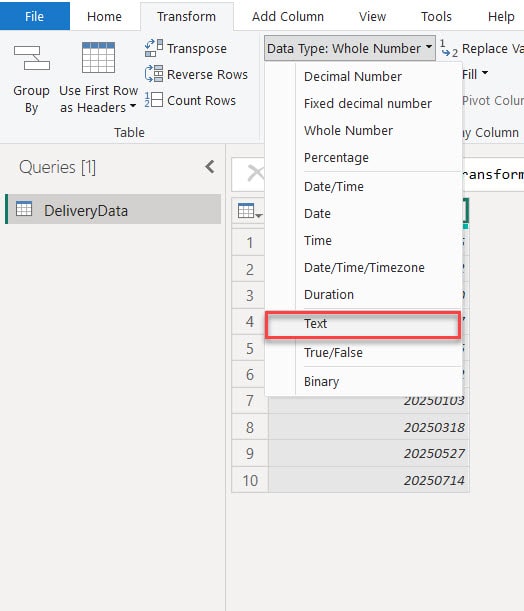Screen dimensions: 524x611
Task: Cancel formula with the X button
Action: (255, 173)
